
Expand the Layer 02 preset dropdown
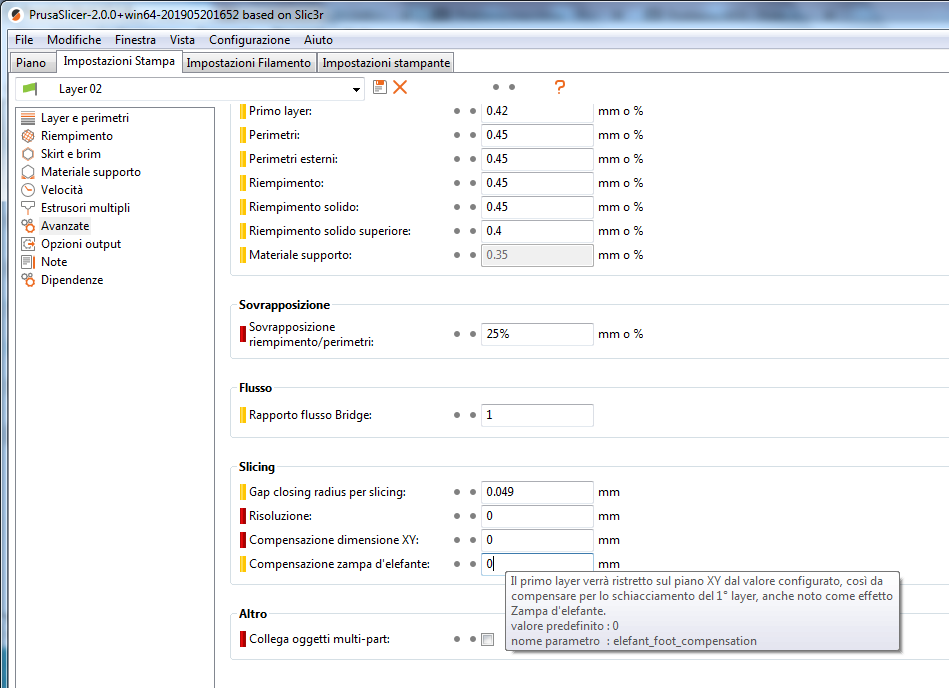[357, 89]
